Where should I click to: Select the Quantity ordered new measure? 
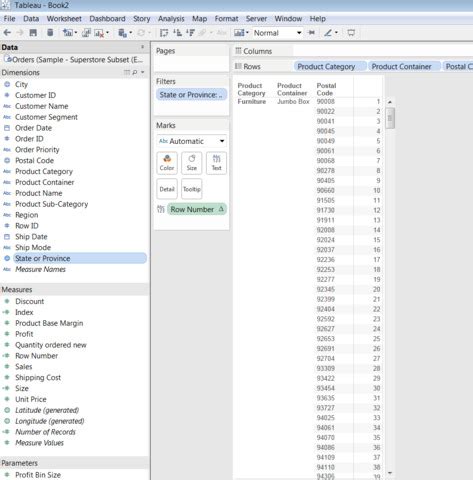click(x=51, y=345)
